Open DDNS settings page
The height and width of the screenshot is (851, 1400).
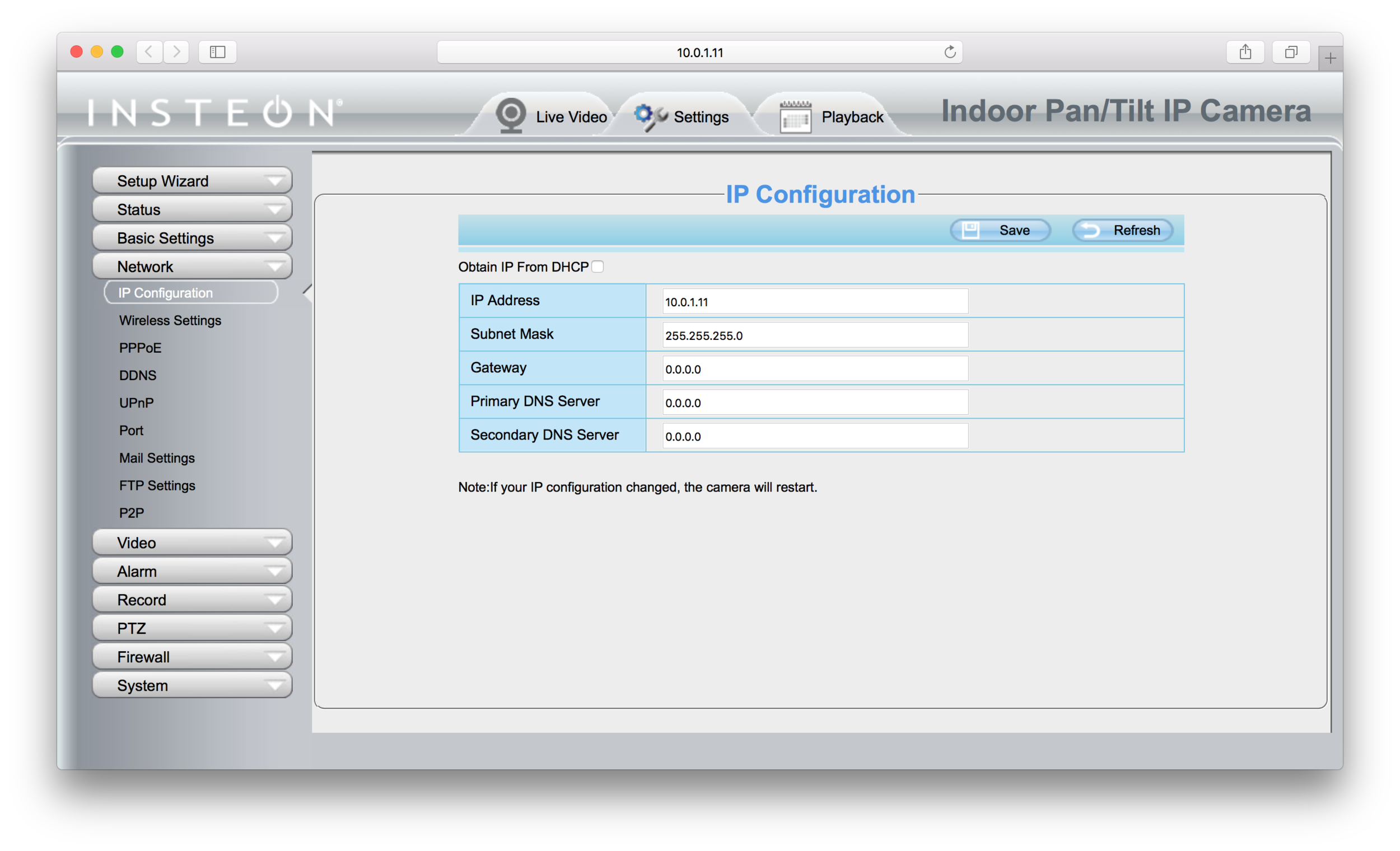tap(138, 376)
